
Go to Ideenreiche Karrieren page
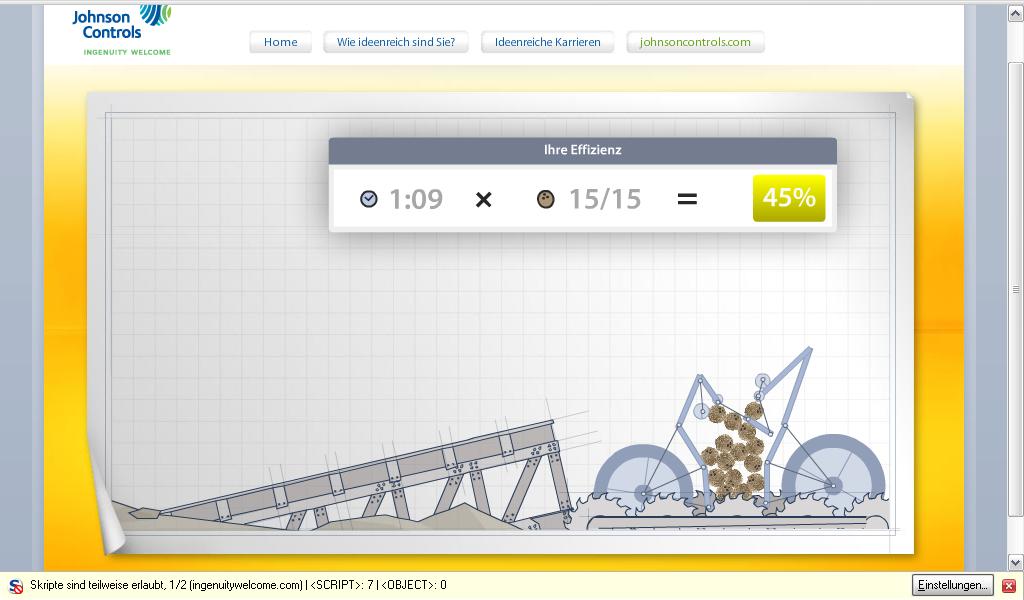point(548,42)
